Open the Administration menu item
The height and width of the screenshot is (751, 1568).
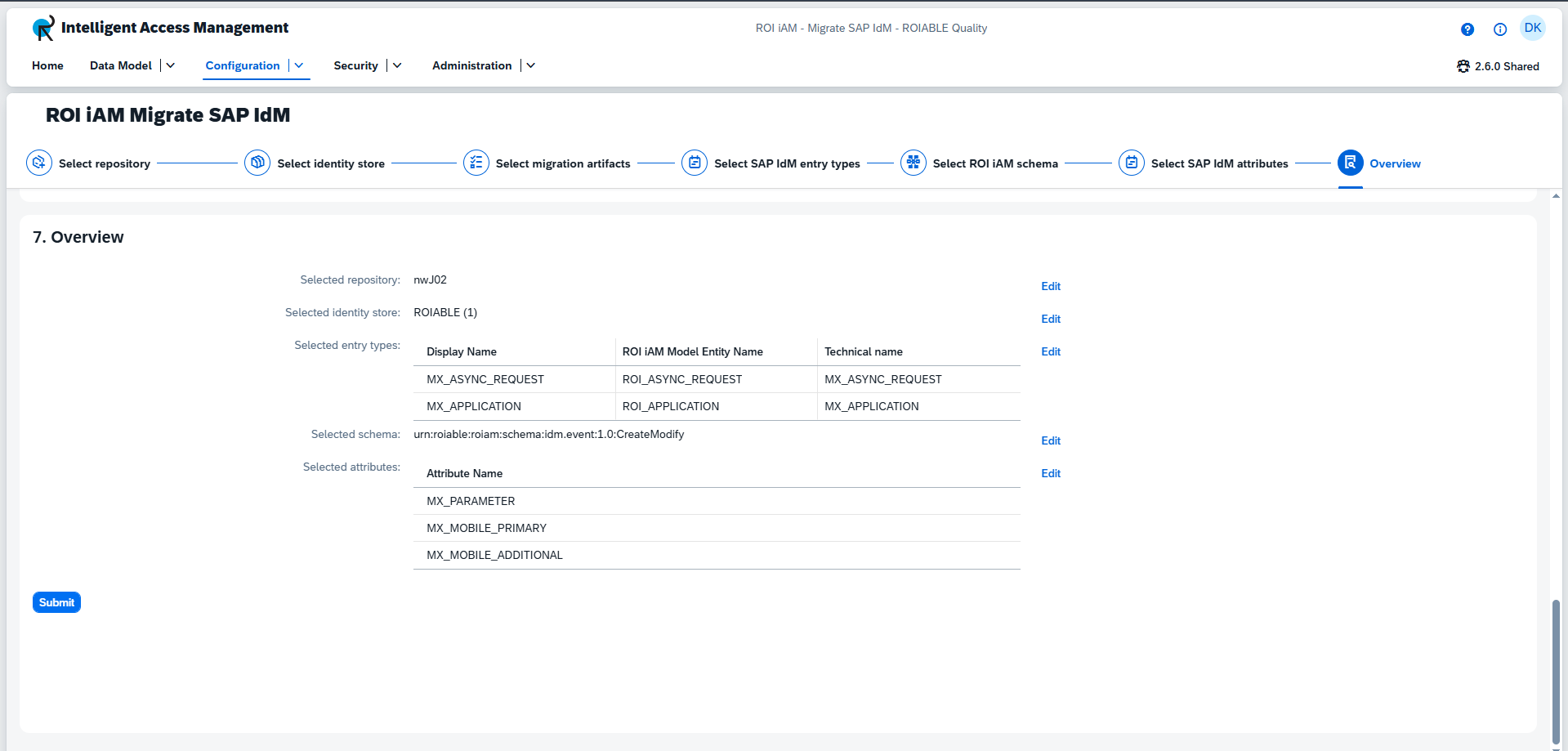pyautogui.click(x=471, y=65)
